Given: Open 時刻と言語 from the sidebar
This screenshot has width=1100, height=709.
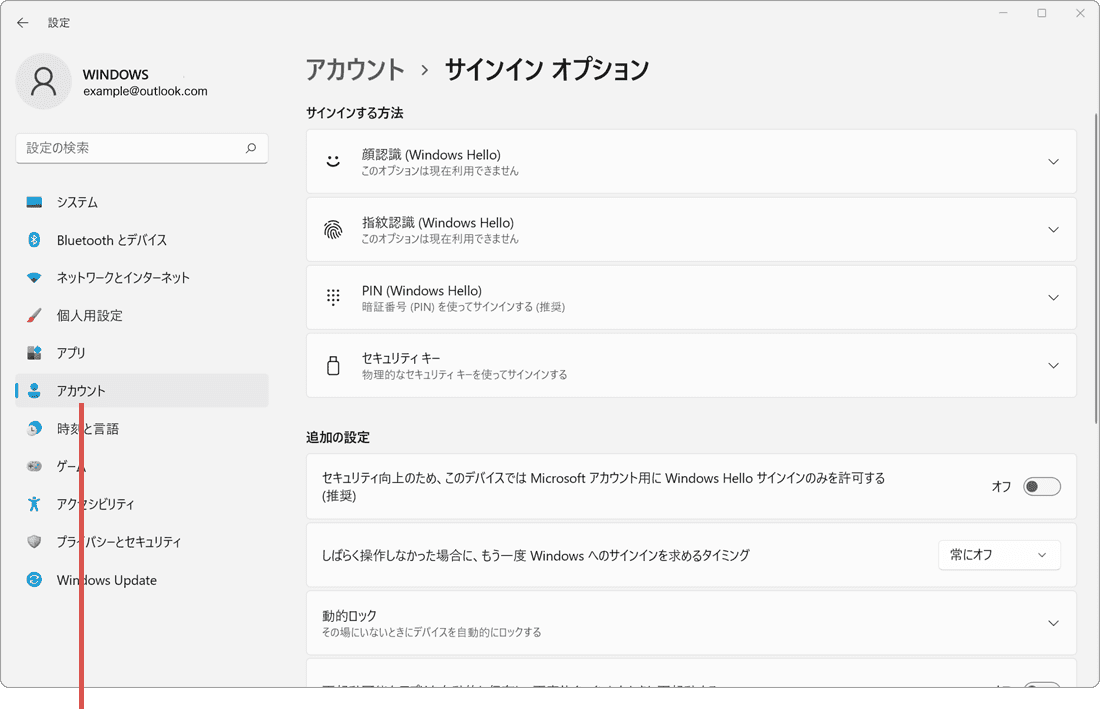Looking at the screenshot, I should [90, 428].
